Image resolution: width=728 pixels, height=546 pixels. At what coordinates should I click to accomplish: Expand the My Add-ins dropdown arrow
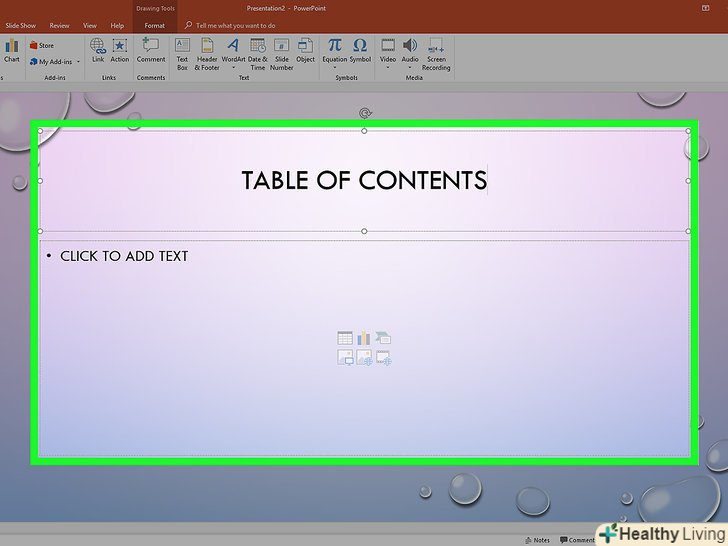point(78,61)
